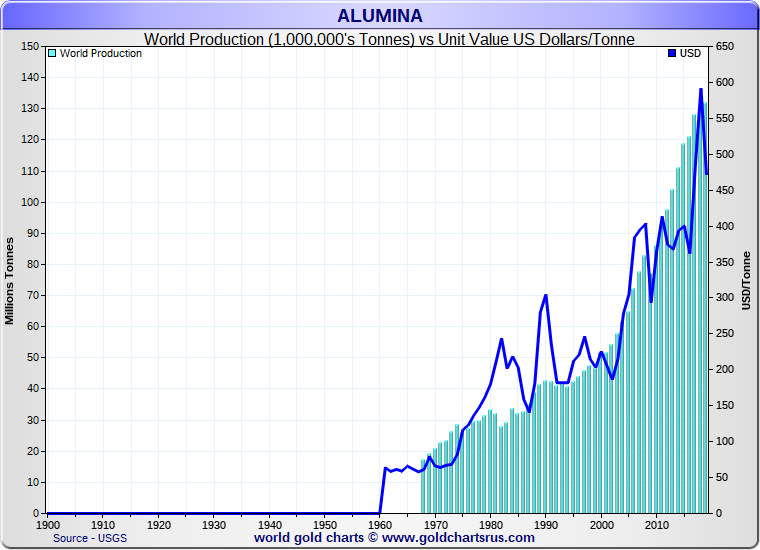Click the 1960 year label on x-axis
Image resolution: width=760 pixels, height=550 pixels.
pos(380,524)
